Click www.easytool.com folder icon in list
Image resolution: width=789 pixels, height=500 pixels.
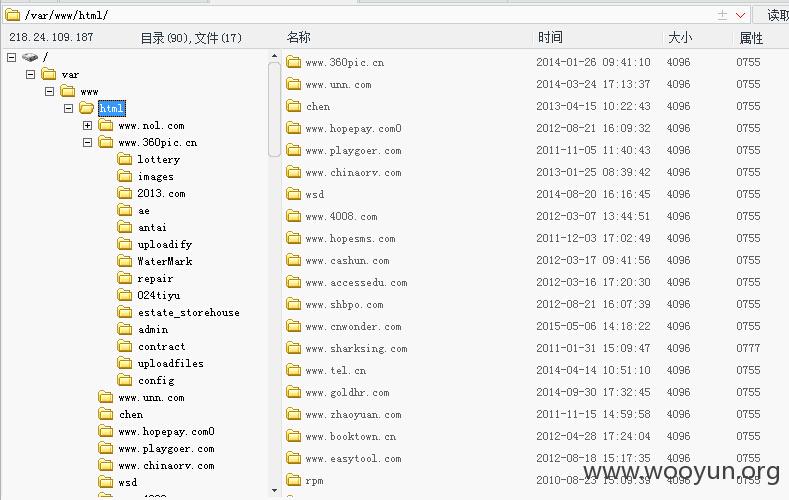pyautogui.click(x=293, y=458)
